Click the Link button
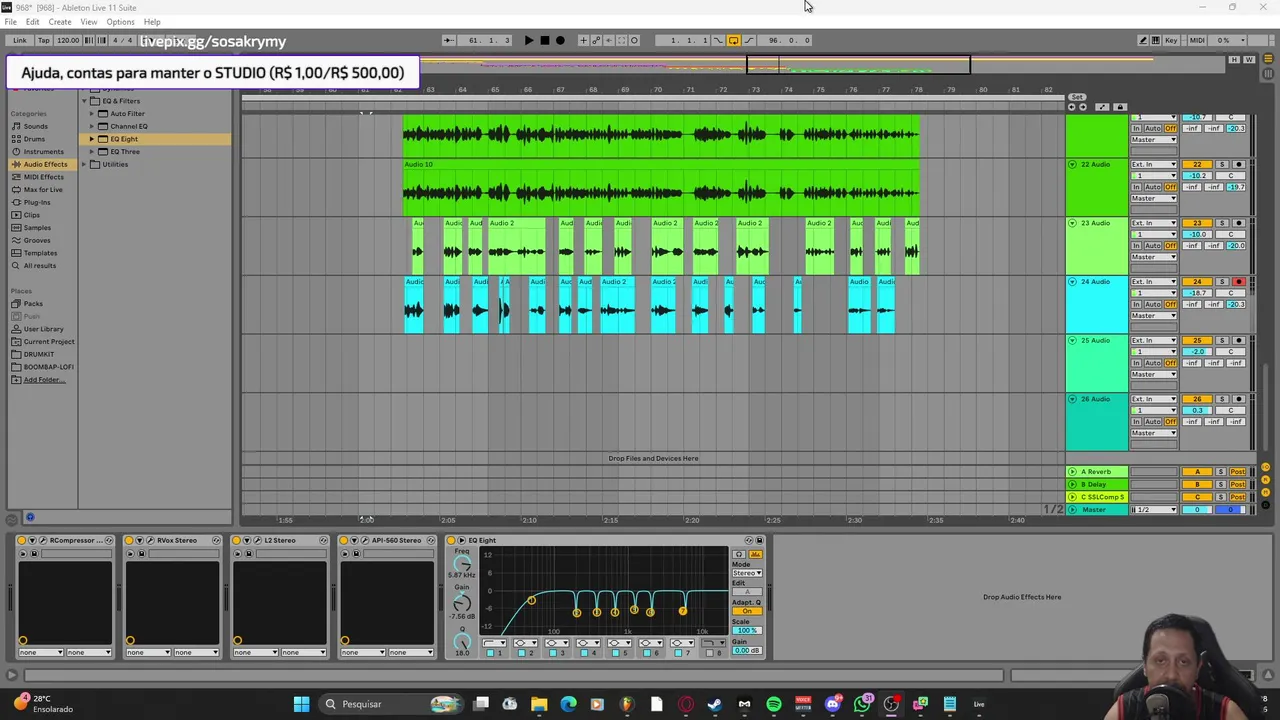 point(19,40)
